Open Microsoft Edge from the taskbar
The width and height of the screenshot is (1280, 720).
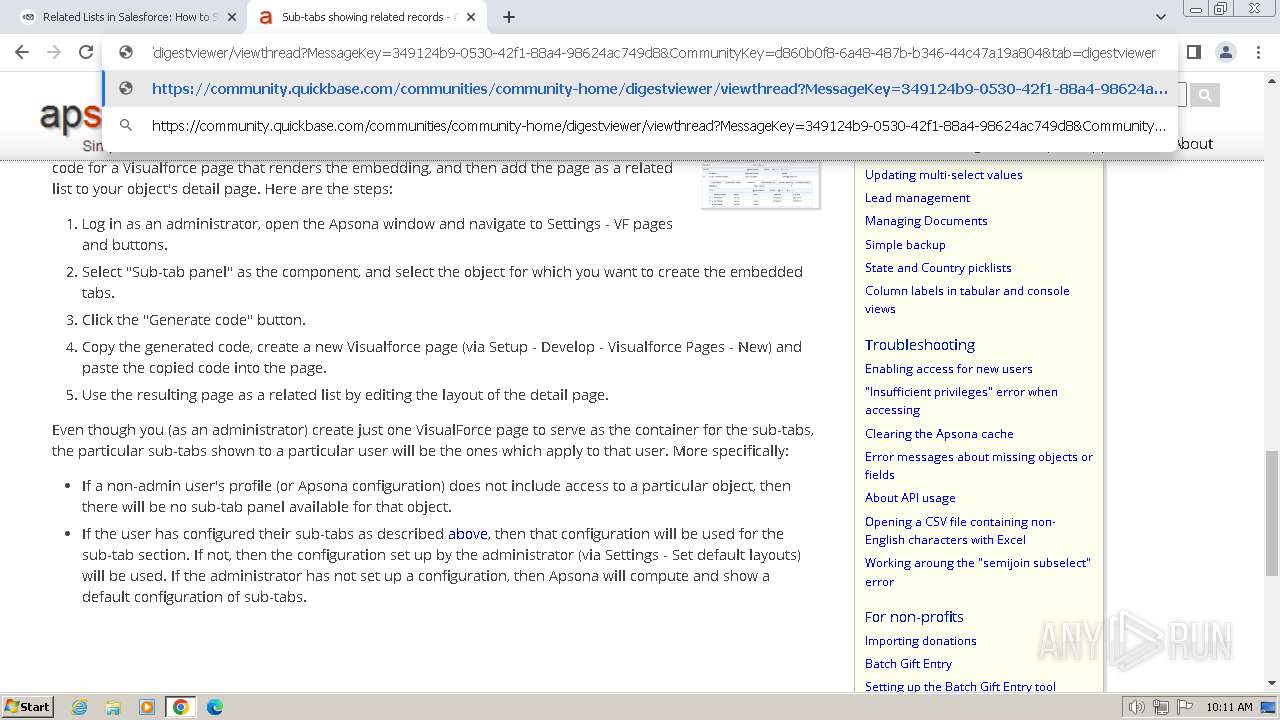tap(215, 707)
